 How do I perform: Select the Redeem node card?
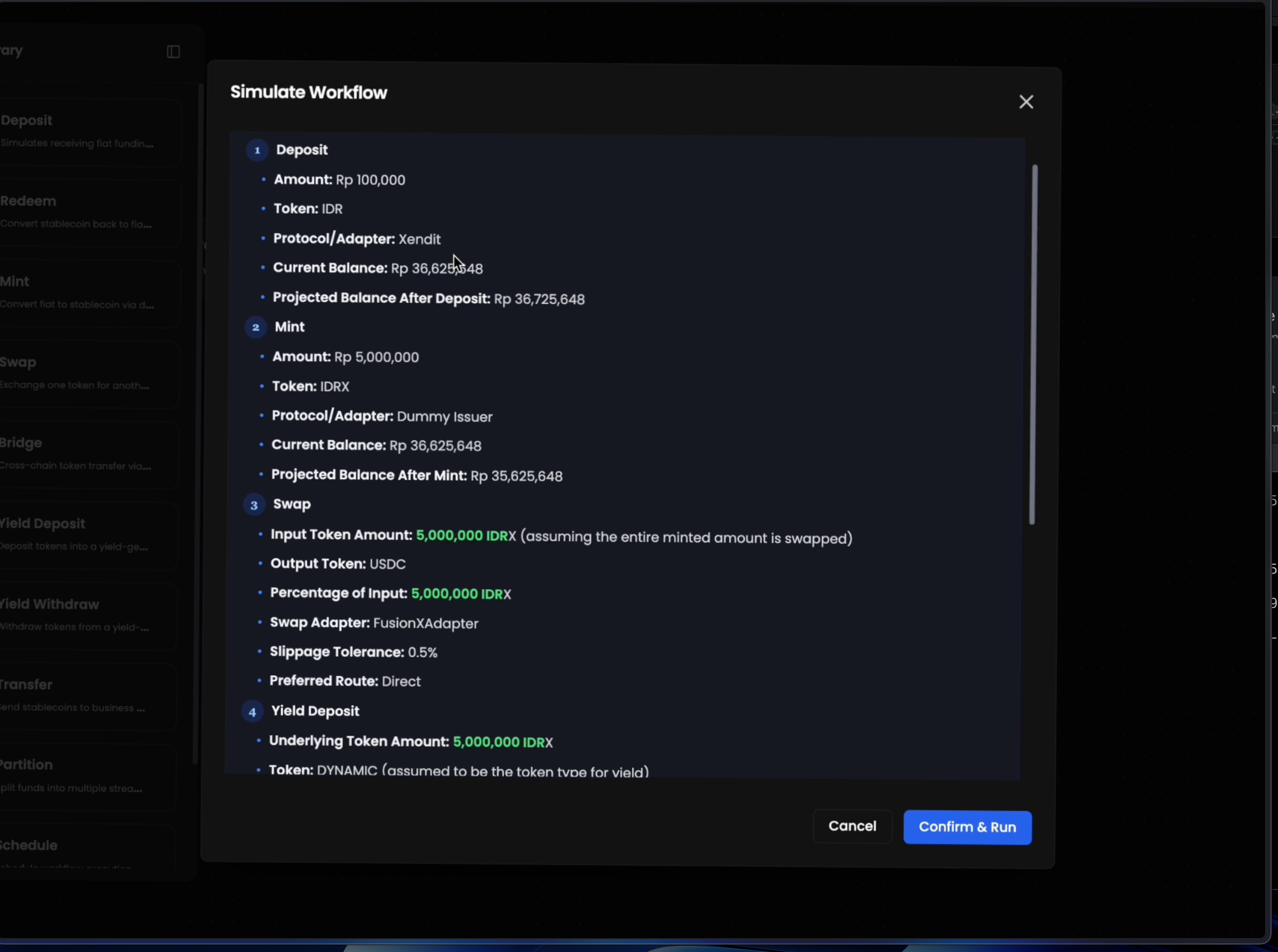pyautogui.click(x=87, y=212)
